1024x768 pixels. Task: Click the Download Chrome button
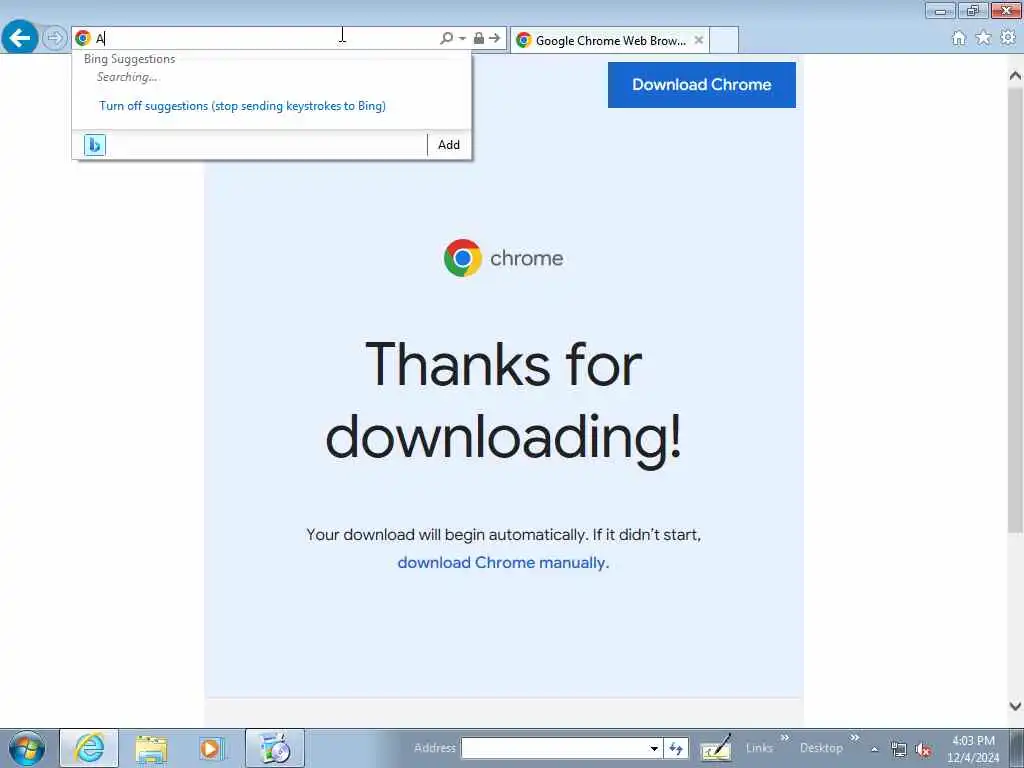(x=701, y=85)
